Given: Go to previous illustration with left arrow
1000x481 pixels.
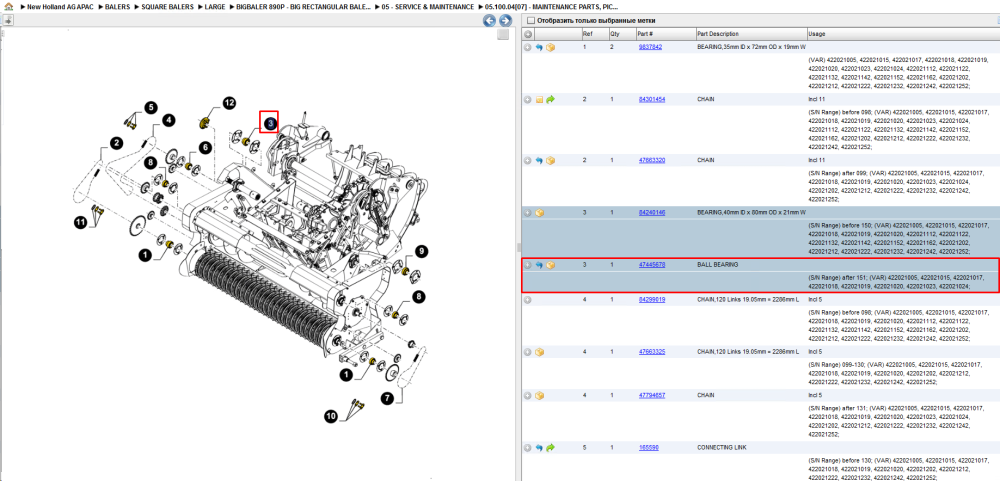Looking at the screenshot, I should click(x=489, y=20).
